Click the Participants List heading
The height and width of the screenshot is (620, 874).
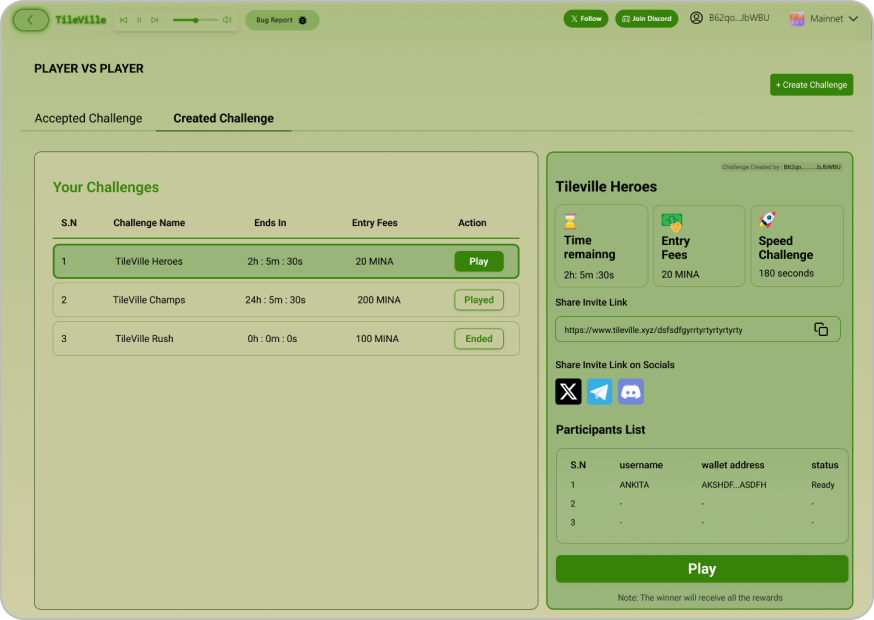pos(600,430)
